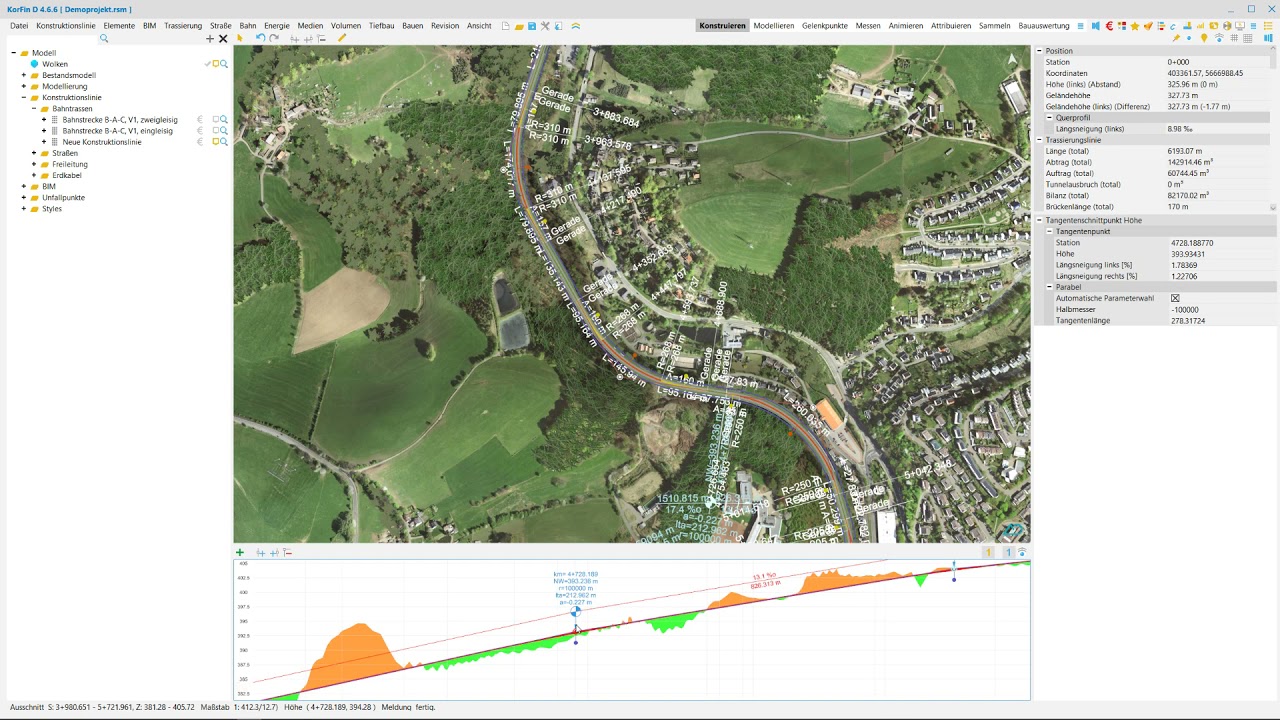The width and height of the screenshot is (1280, 720).
Task: Select the Gelenkpunkte mode
Action: click(825, 26)
